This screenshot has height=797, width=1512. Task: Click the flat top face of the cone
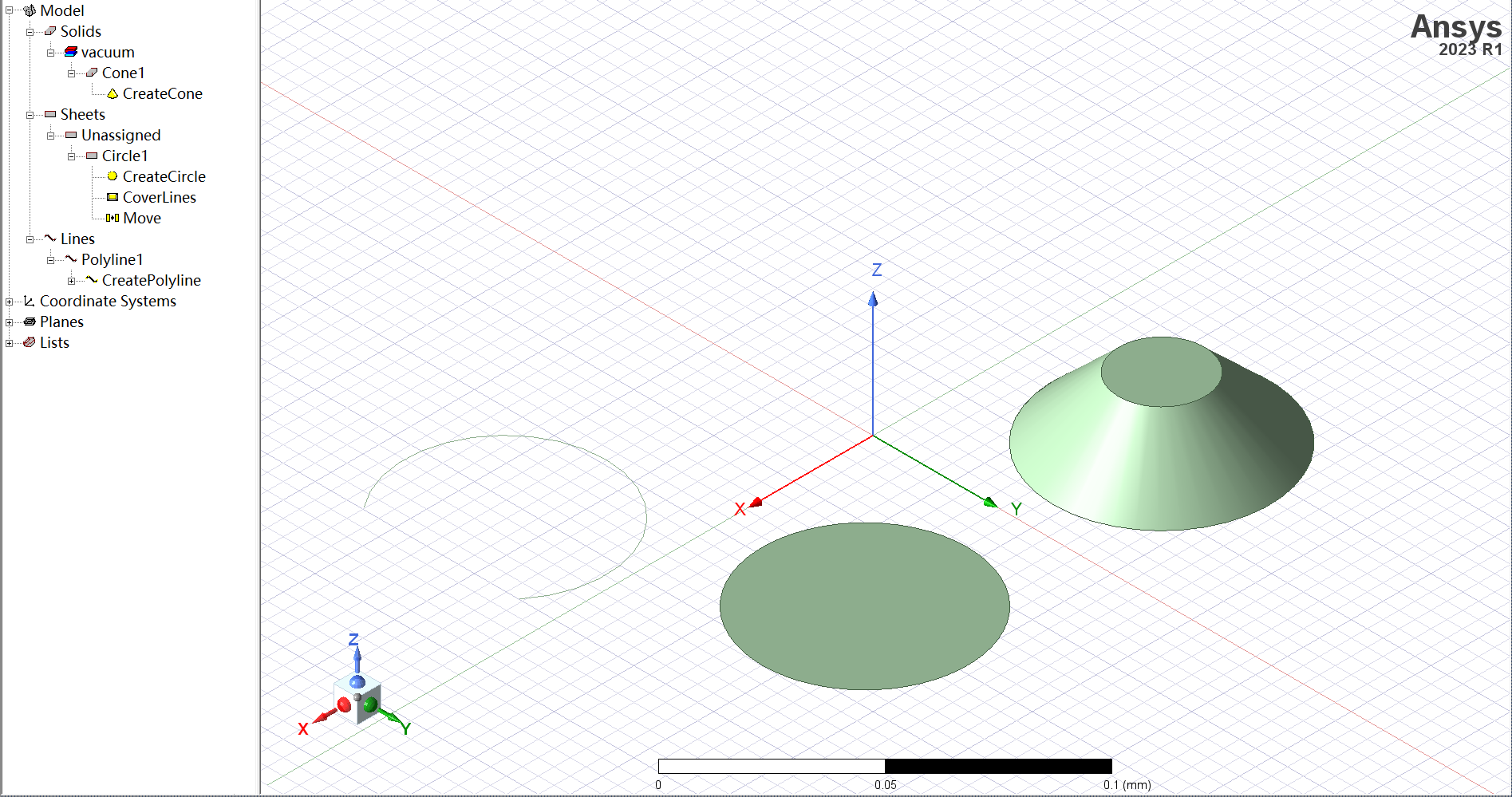(1161, 372)
